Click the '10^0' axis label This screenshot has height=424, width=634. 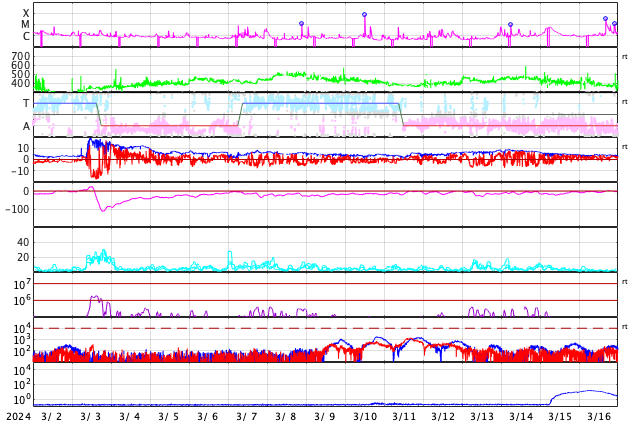[22, 399]
